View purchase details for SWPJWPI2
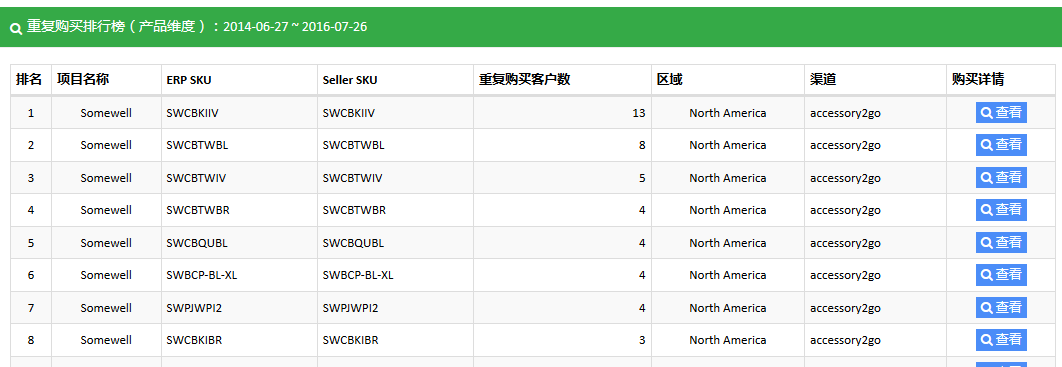The width and height of the screenshot is (1062, 367). point(1001,307)
